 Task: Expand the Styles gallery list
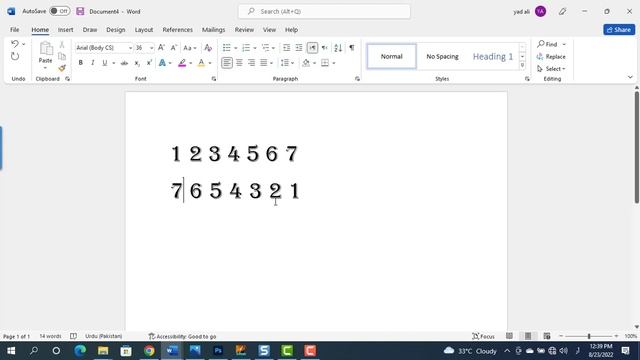coord(522,65)
